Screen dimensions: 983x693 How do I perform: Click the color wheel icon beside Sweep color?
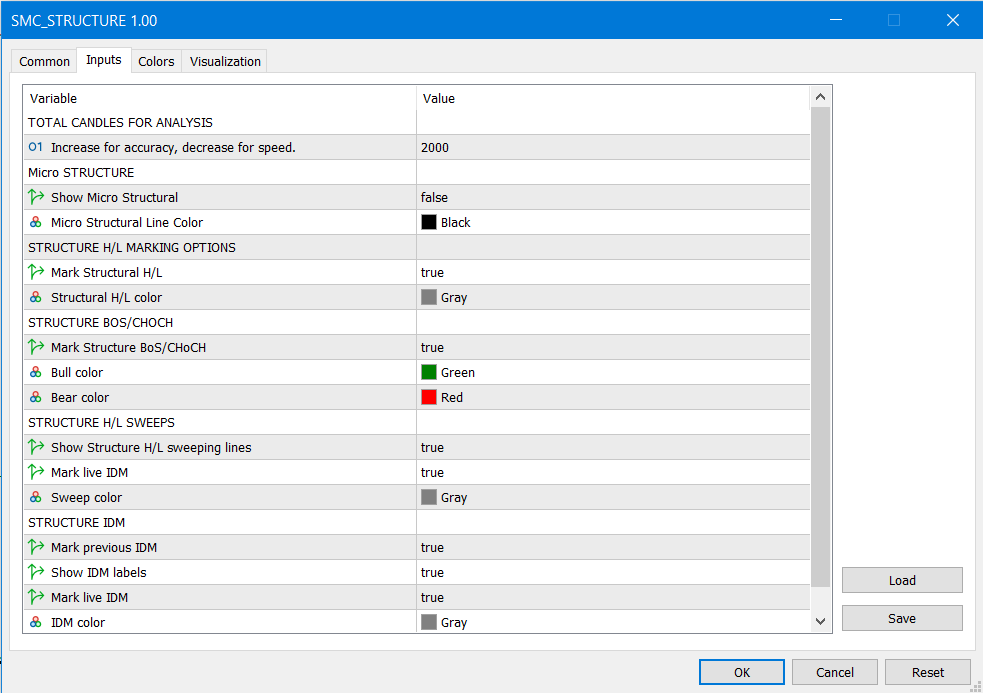pos(36,497)
